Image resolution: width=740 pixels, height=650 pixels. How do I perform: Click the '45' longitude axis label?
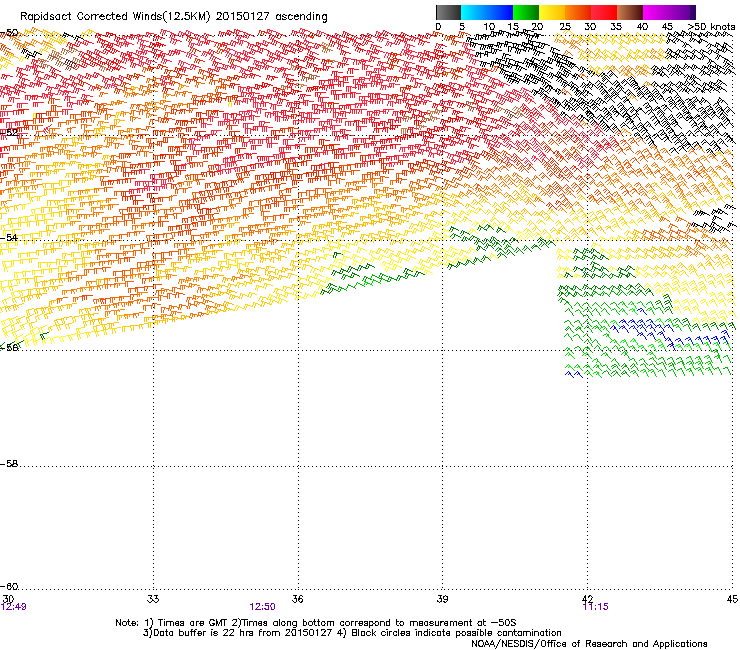pos(732,599)
